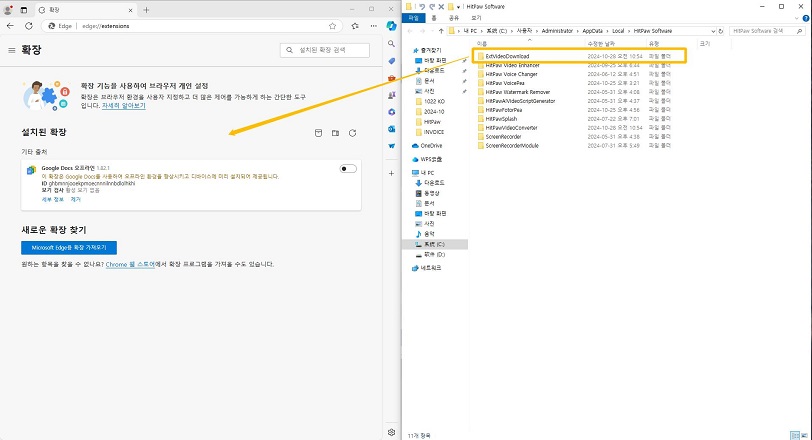
Task: Open Edge favorites list icon
Action: 355,26
